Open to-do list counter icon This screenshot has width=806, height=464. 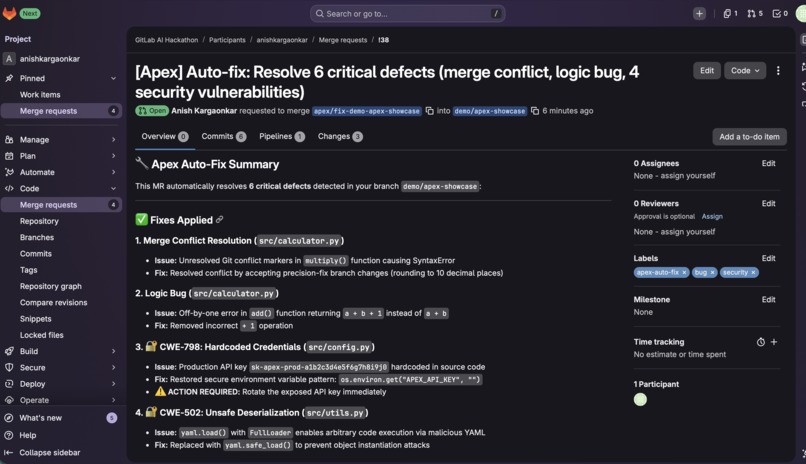[x=780, y=14]
